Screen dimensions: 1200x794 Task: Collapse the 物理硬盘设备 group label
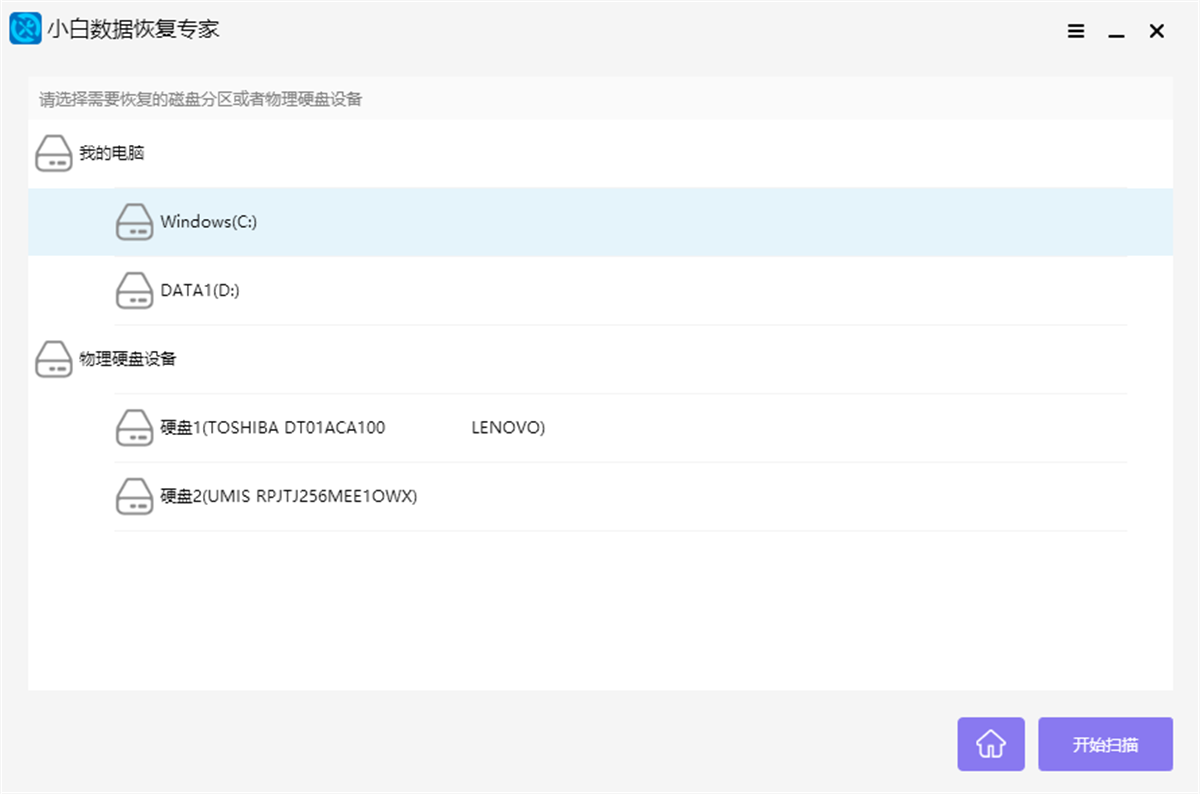(x=128, y=359)
